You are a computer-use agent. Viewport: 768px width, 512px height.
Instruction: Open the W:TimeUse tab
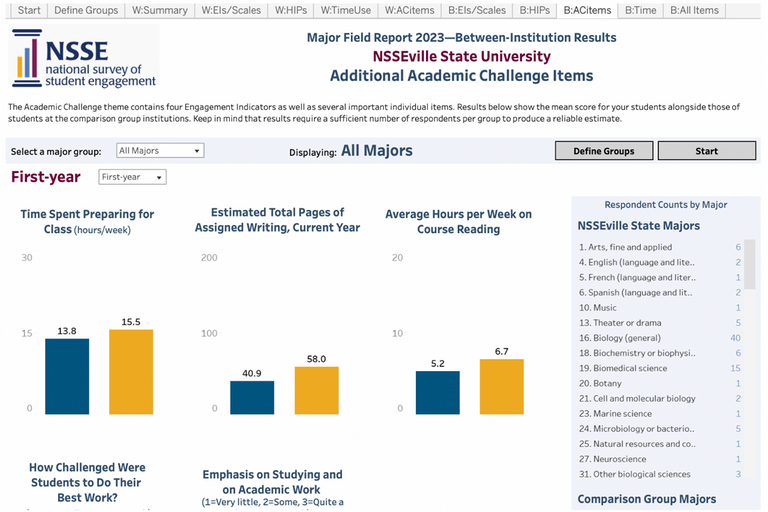(346, 10)
